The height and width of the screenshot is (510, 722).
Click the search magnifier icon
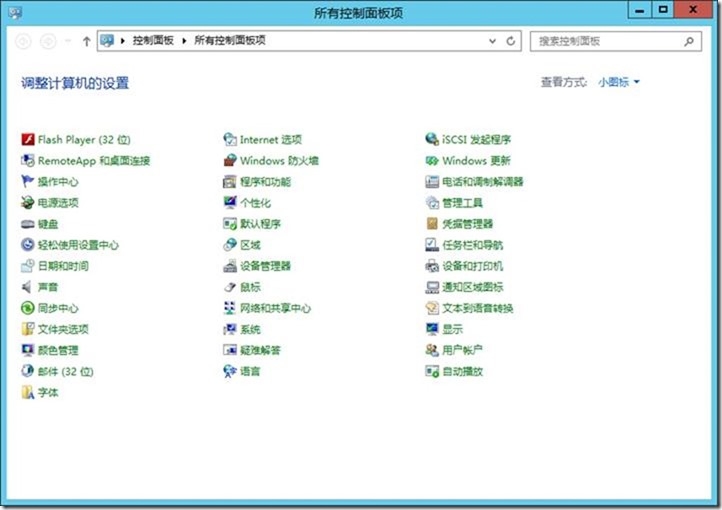(x=689, y=41)
